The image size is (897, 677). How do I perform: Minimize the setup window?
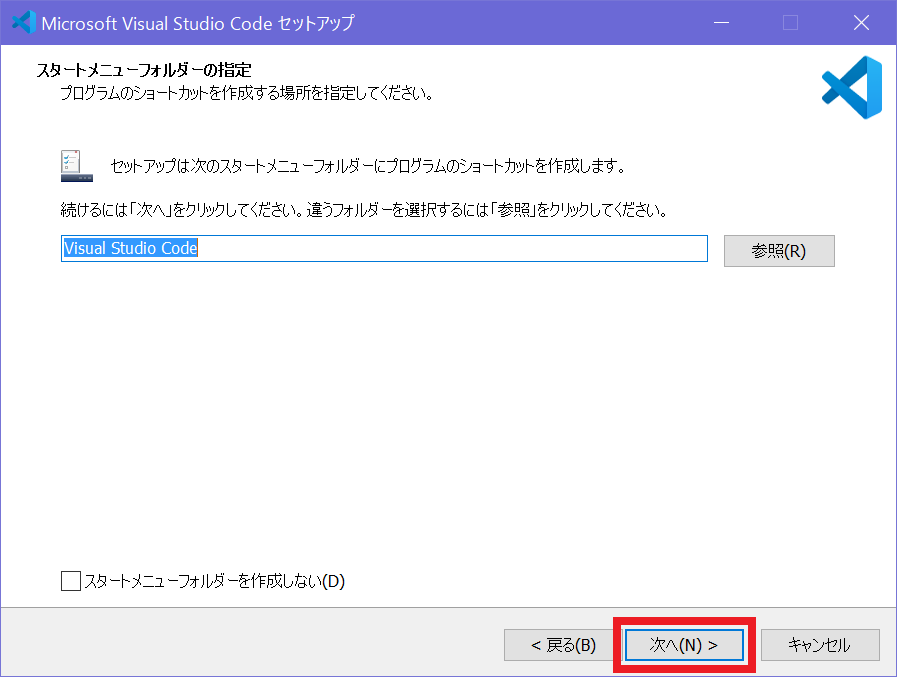720,22
